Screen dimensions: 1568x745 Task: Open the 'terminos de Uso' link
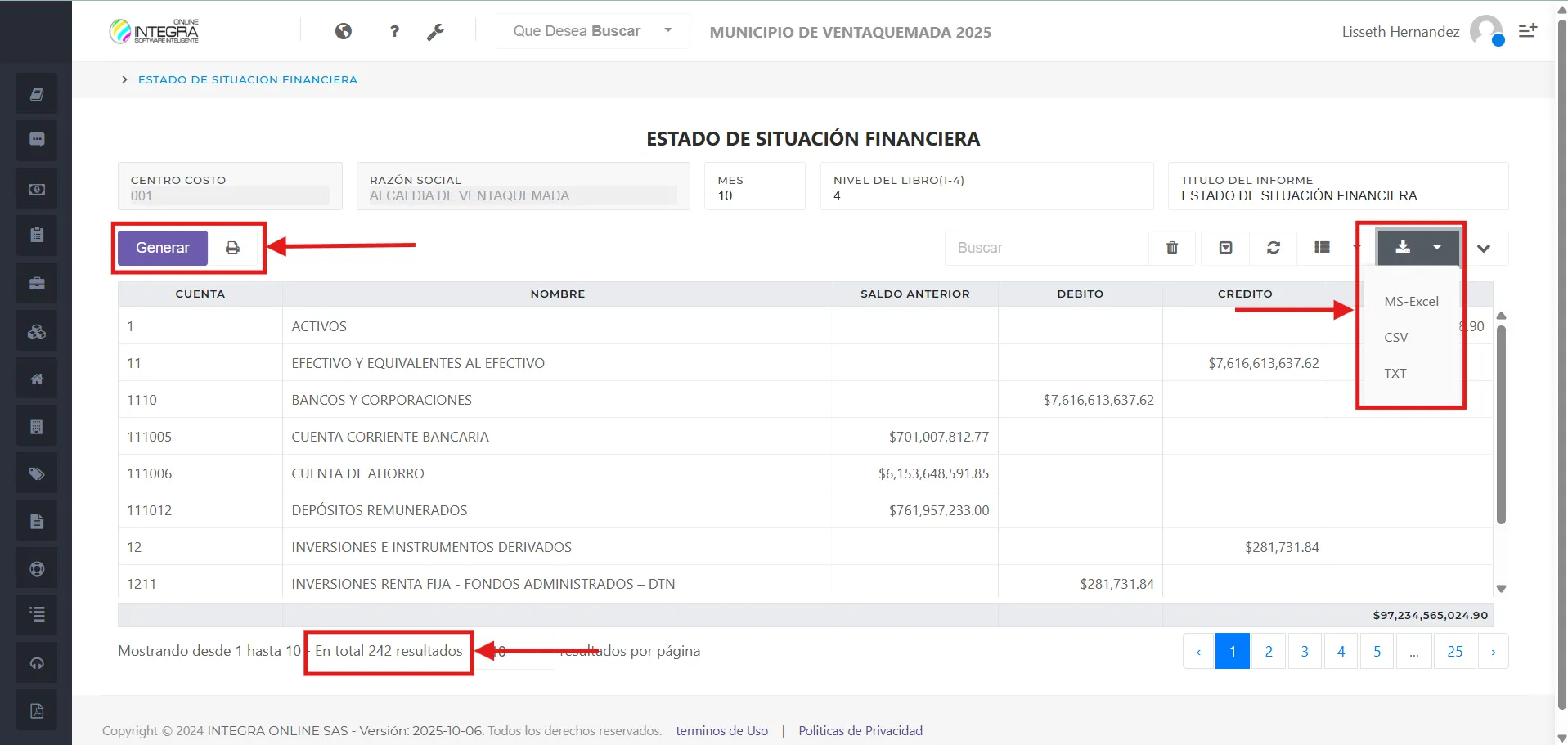point(721,730)
